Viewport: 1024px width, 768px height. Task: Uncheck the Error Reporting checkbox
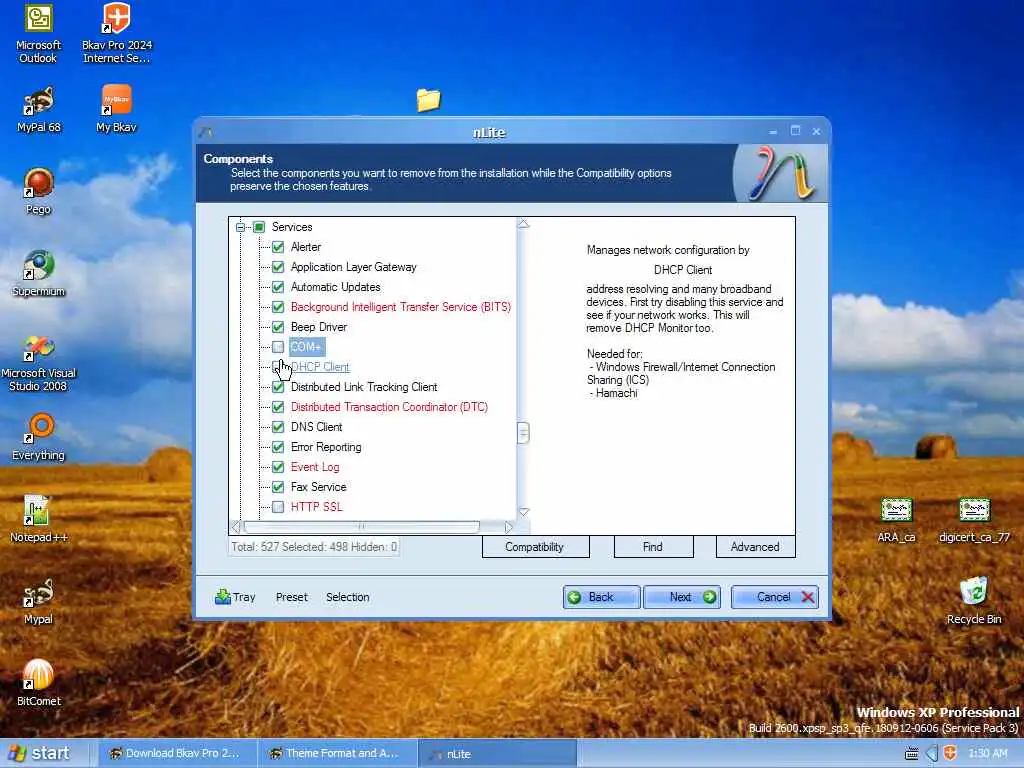[278, 447]
